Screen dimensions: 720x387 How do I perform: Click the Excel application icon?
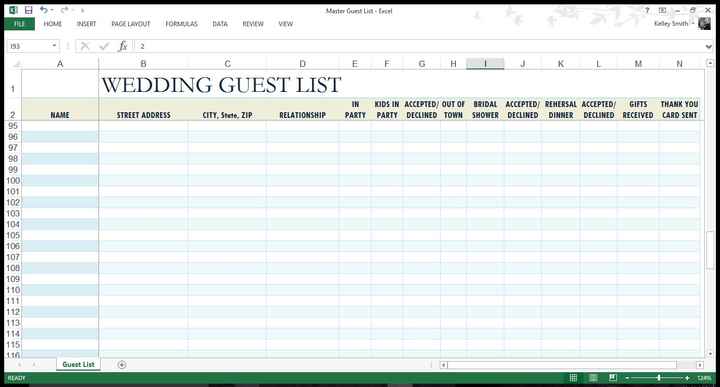[x=13, y=10]
